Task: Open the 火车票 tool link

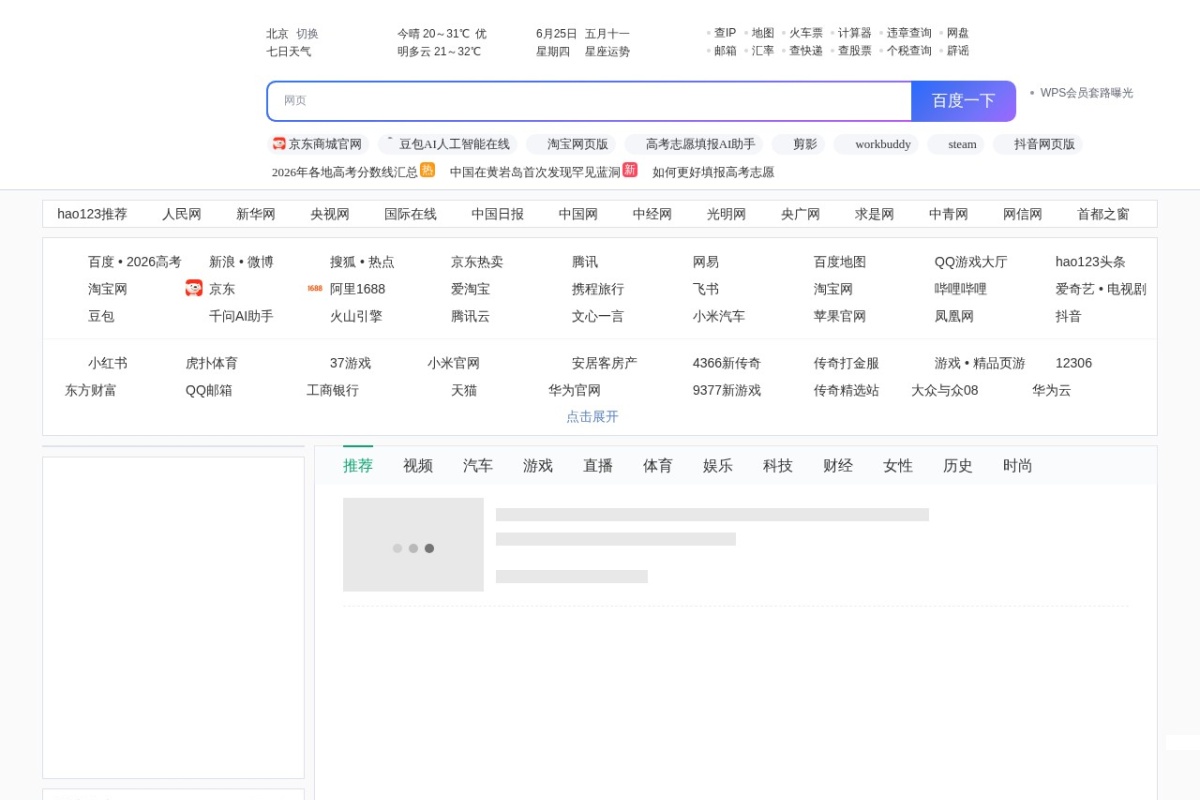Action: 806,33
